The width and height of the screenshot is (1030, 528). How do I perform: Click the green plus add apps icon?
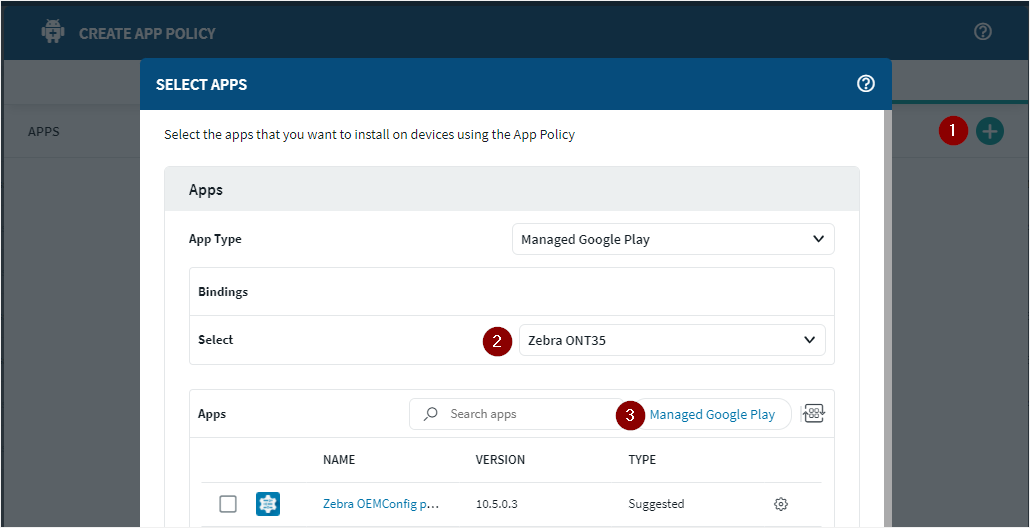coord(989,130)
